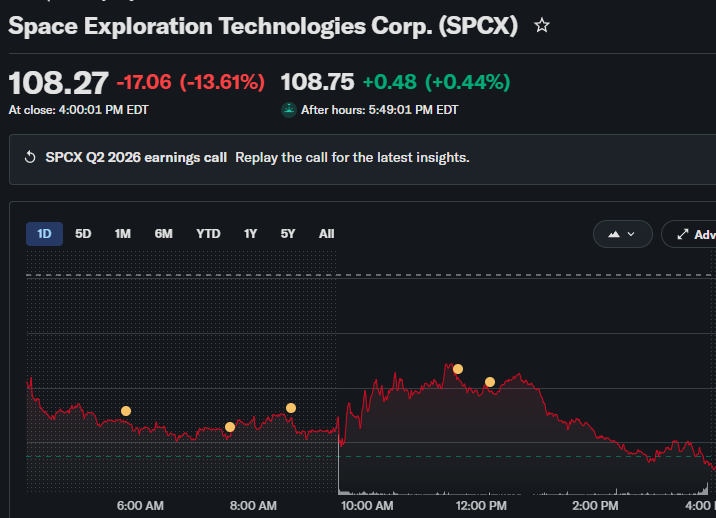
Task: Click the event marker just after 12:00 PM
Action: pyautogui.click(x=490, y=382)
